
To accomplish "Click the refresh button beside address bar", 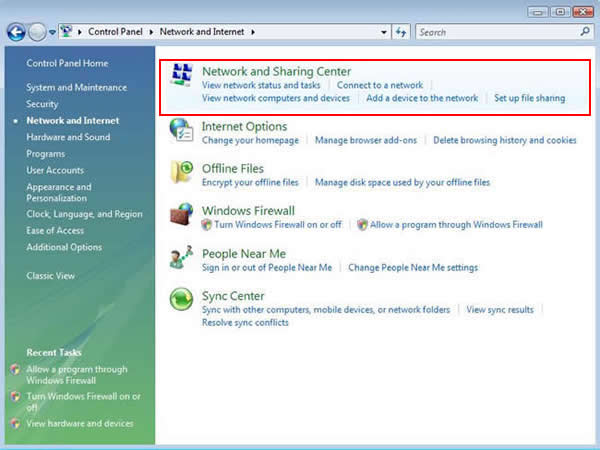I will [402, 32].
